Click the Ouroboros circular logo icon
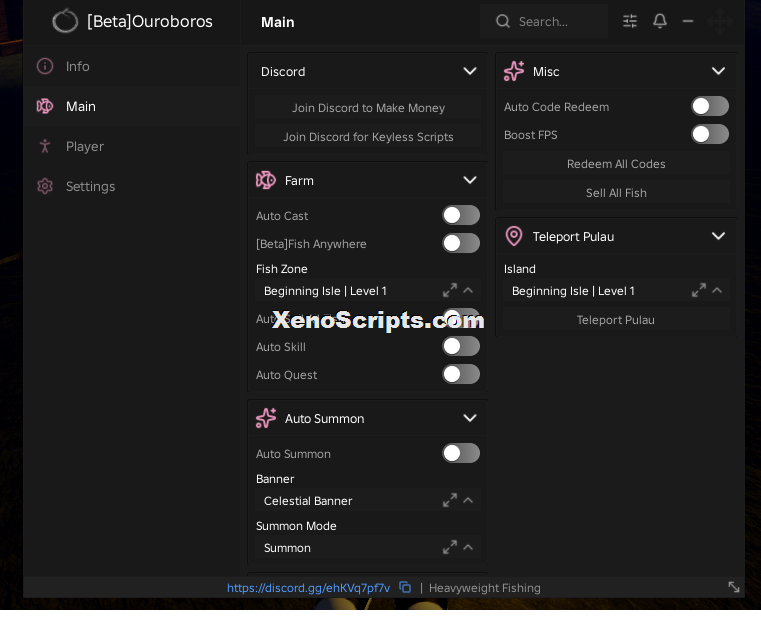761x640 pixels. [x=65, y=21]
